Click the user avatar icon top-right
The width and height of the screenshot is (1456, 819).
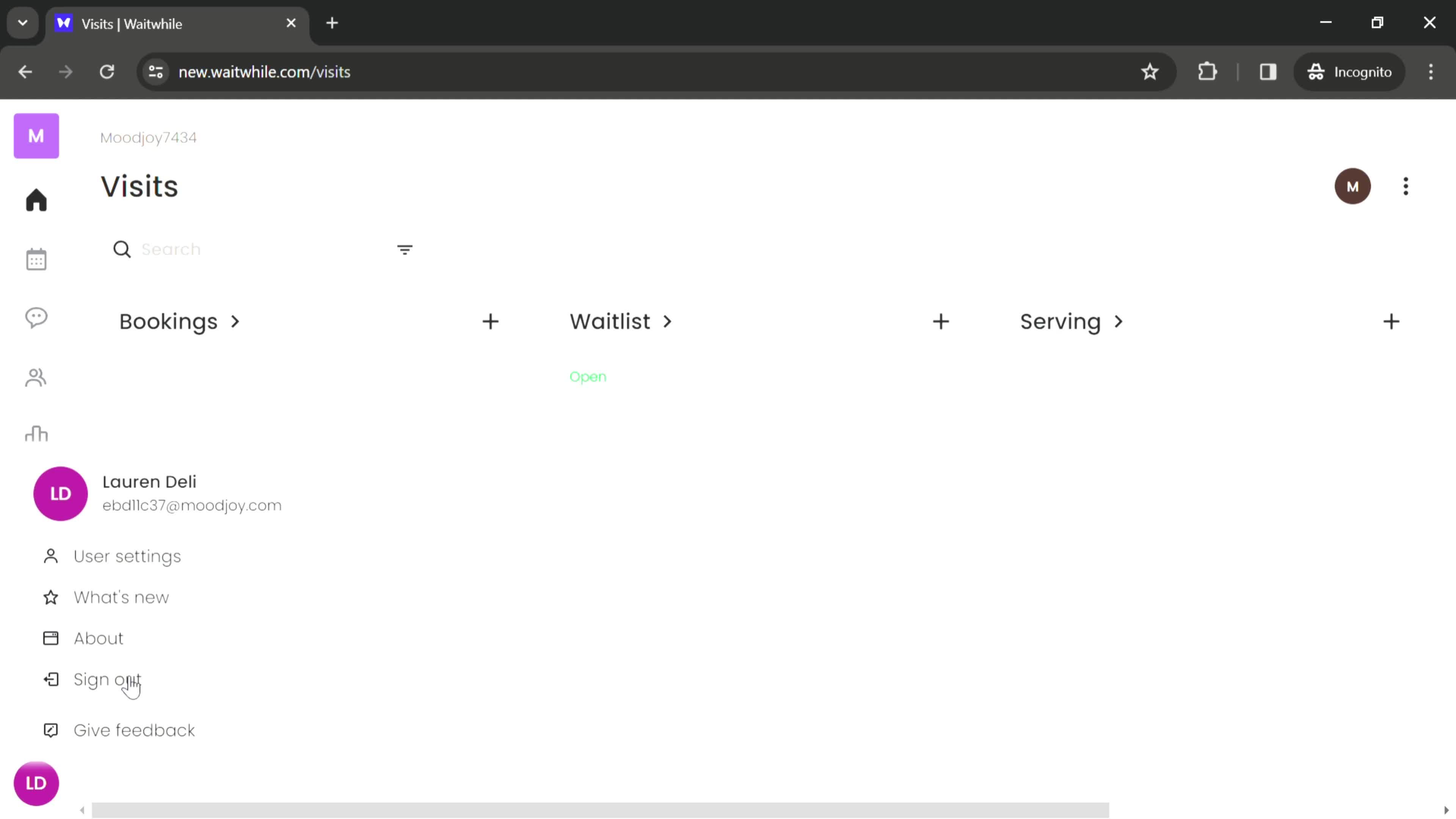click(x=1353, y=186)
